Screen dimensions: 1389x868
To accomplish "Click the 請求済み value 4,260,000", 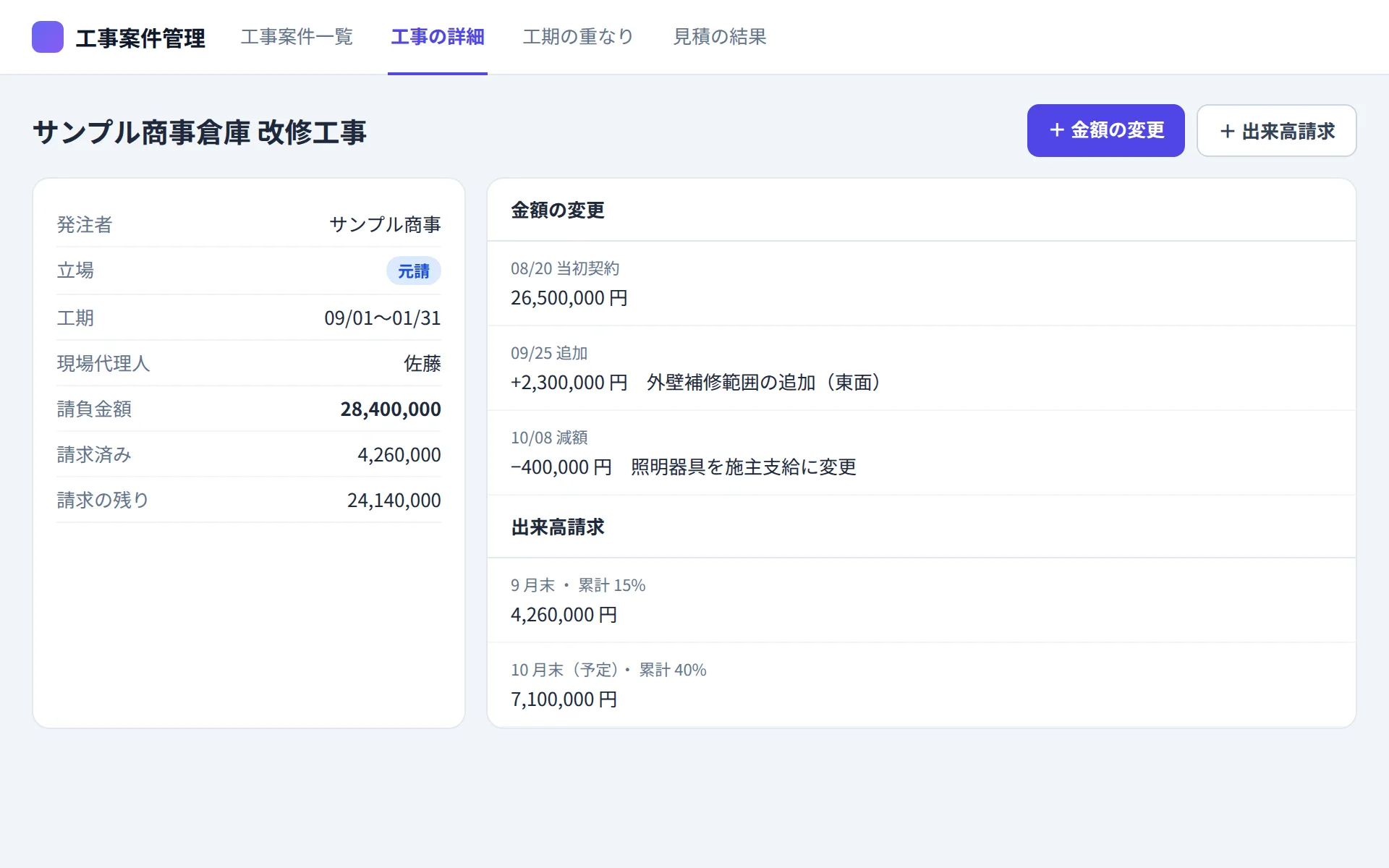I will tap(399, 455).
